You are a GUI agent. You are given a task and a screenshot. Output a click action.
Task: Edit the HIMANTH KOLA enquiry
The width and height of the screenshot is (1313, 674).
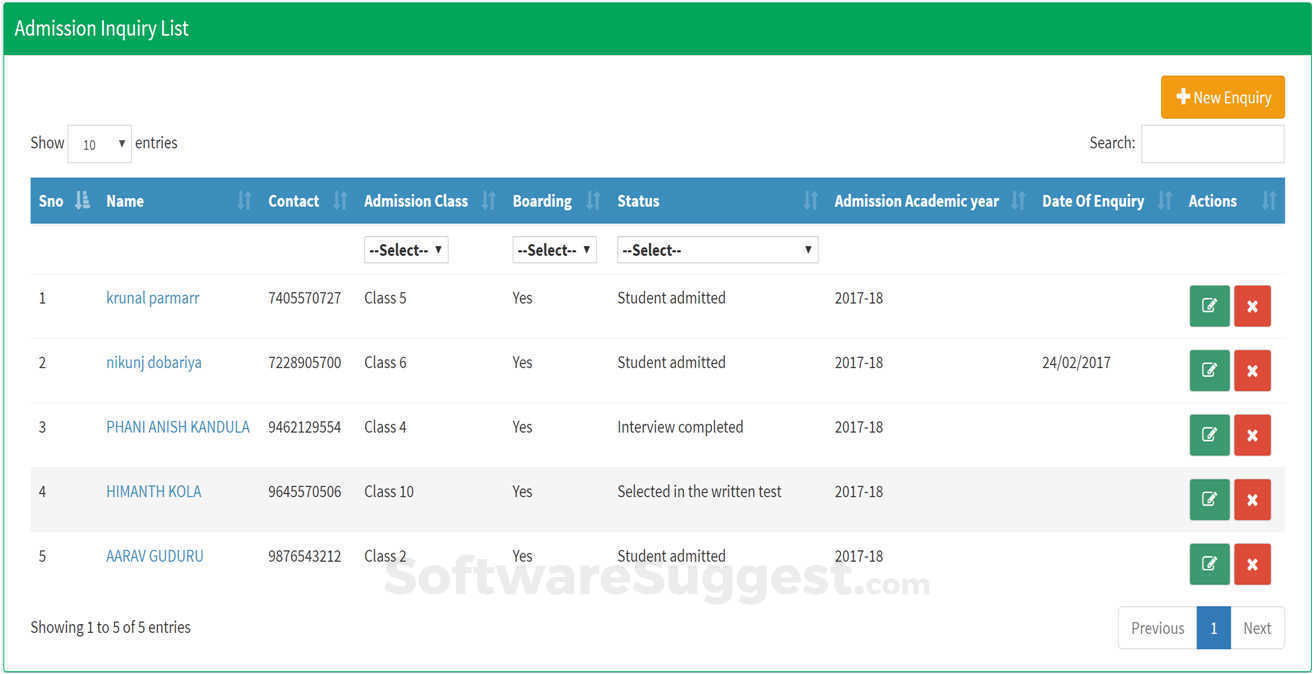pyautogui.click(x=1209, y=499)
